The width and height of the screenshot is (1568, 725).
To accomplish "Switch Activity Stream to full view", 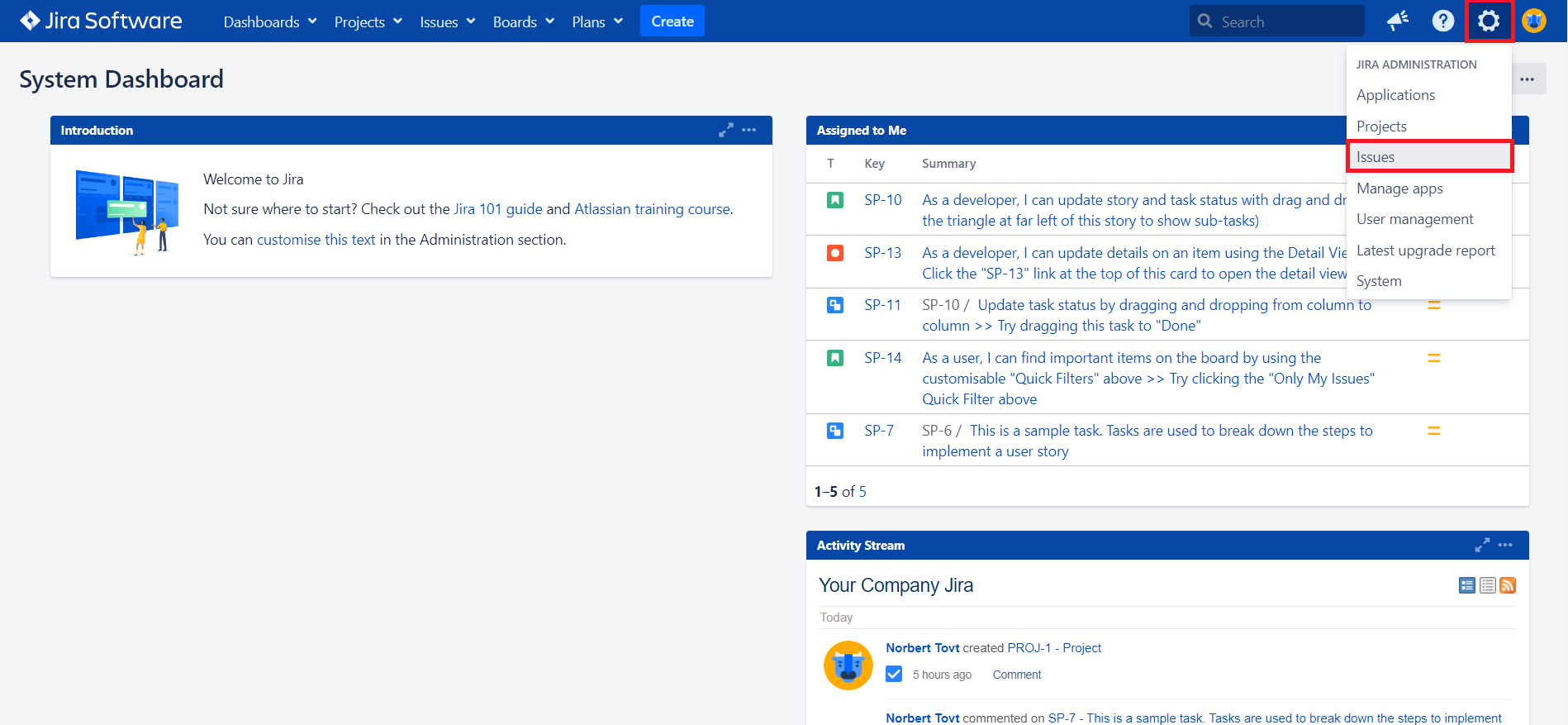I will 1467,585.
